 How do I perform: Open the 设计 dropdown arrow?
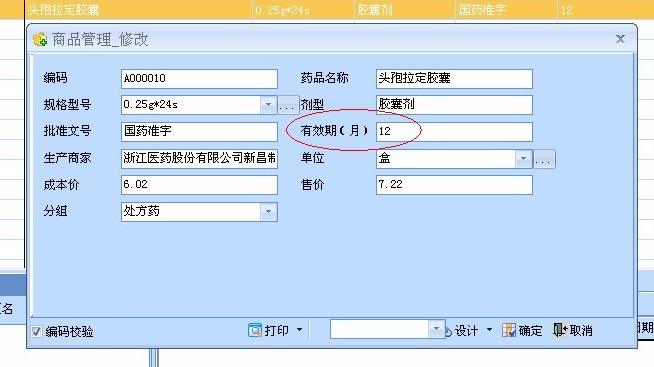click(489, 330)
